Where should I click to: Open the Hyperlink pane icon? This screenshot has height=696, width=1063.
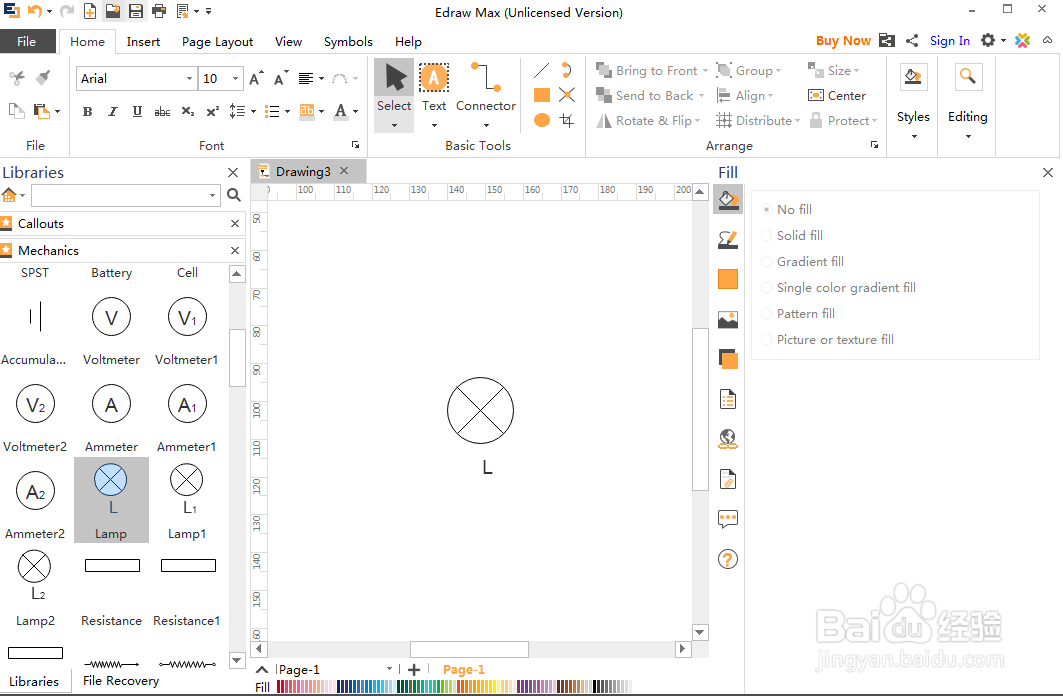[x=728, y=439]
